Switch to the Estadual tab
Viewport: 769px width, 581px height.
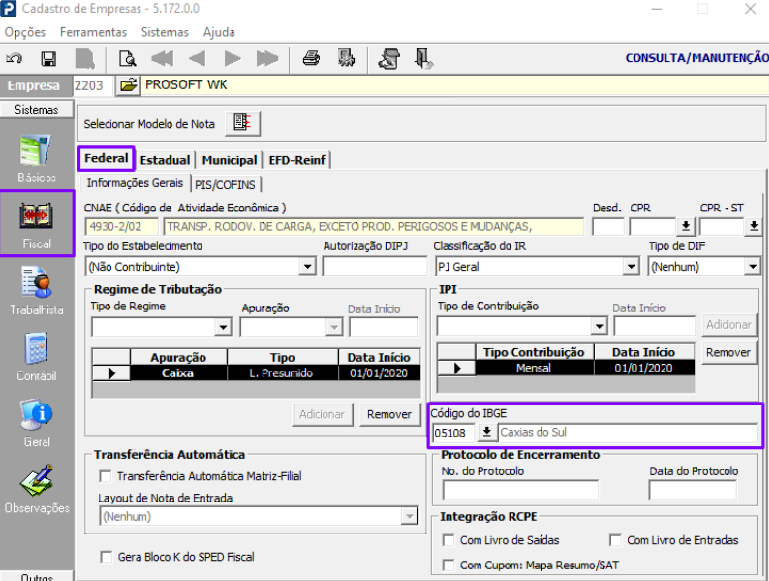pos(165,160)
